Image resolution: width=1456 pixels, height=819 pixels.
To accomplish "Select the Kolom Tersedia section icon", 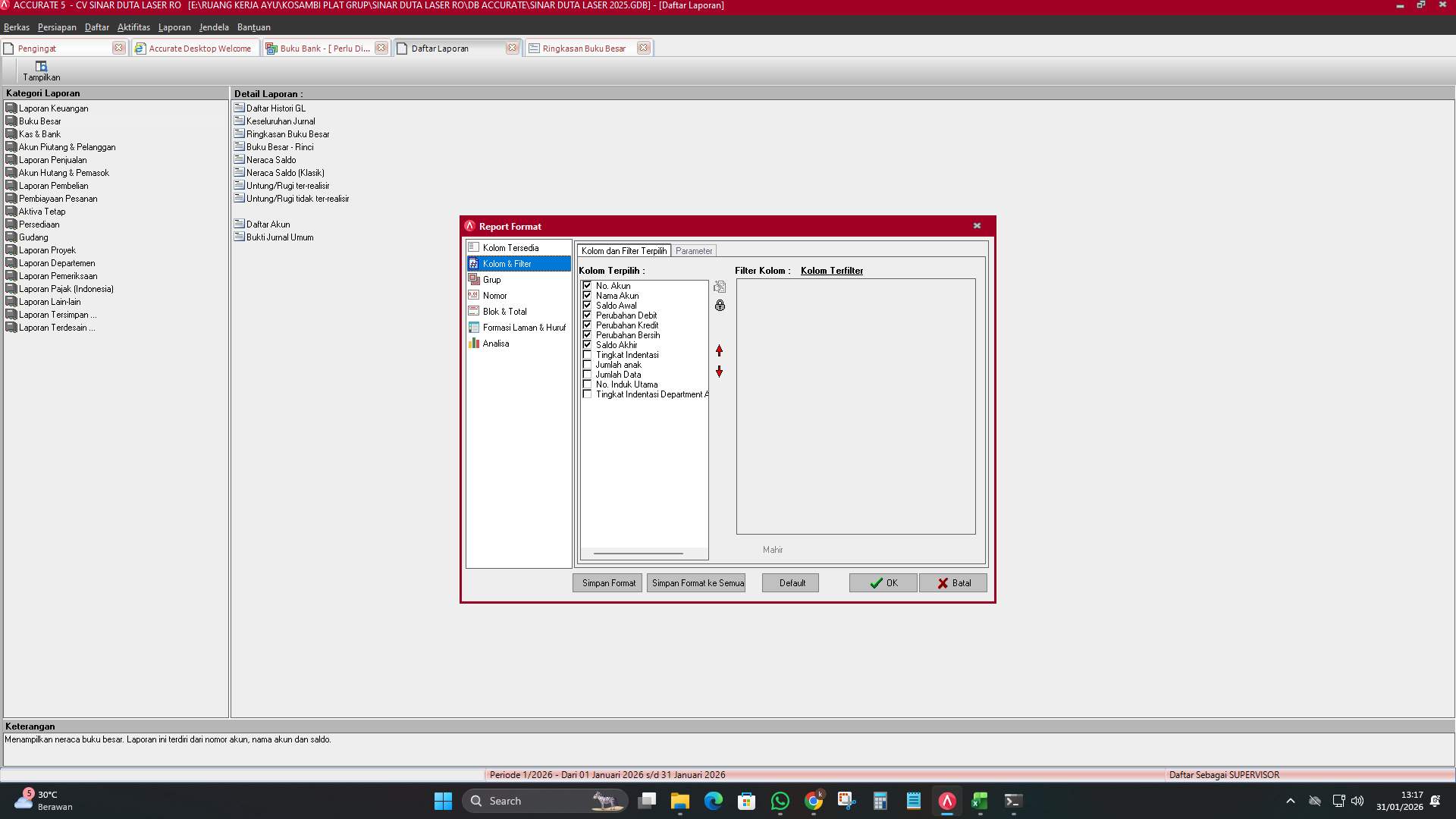I will tap(475, 247).
